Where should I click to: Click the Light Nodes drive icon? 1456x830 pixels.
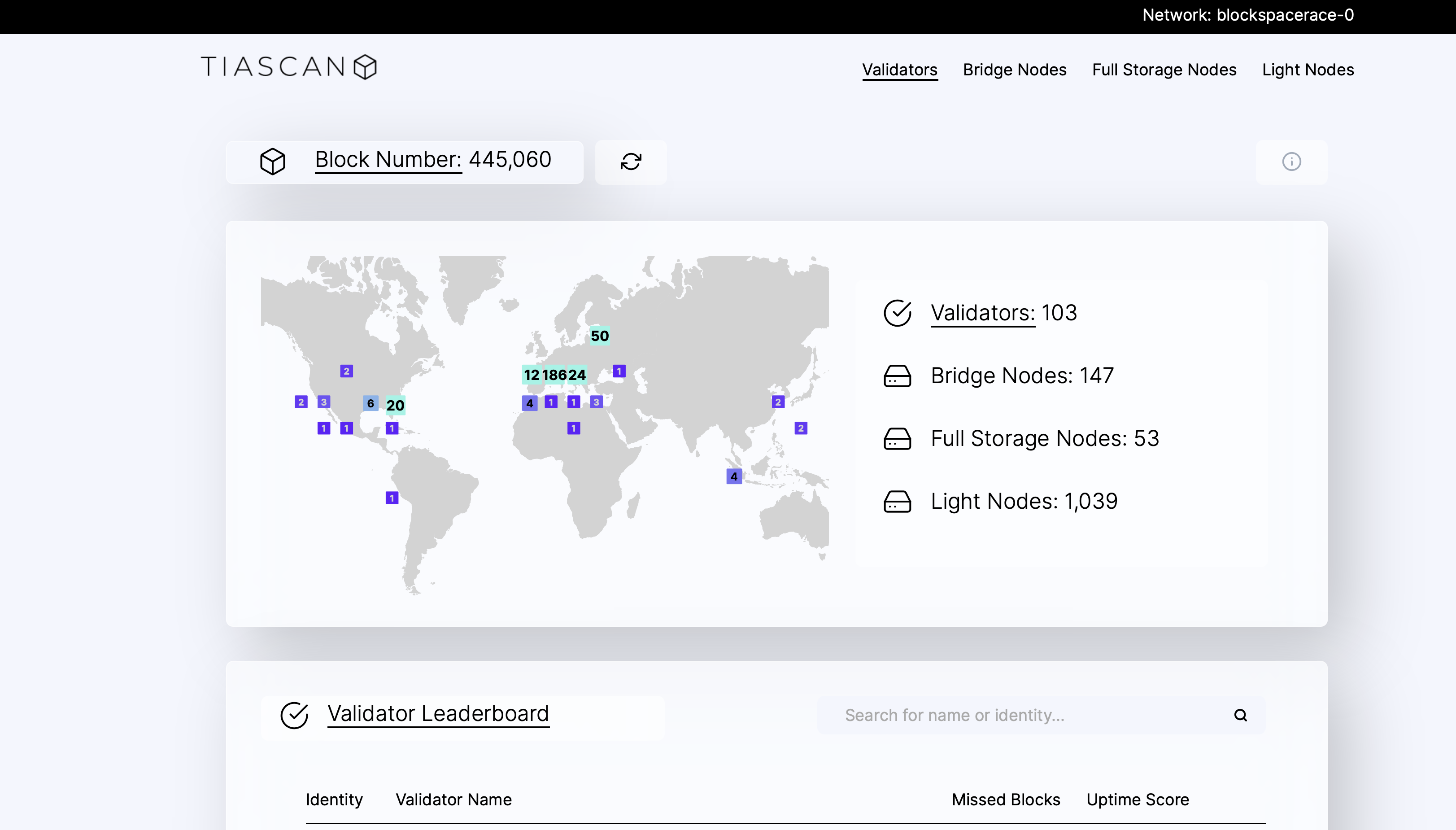coord(897,502)
